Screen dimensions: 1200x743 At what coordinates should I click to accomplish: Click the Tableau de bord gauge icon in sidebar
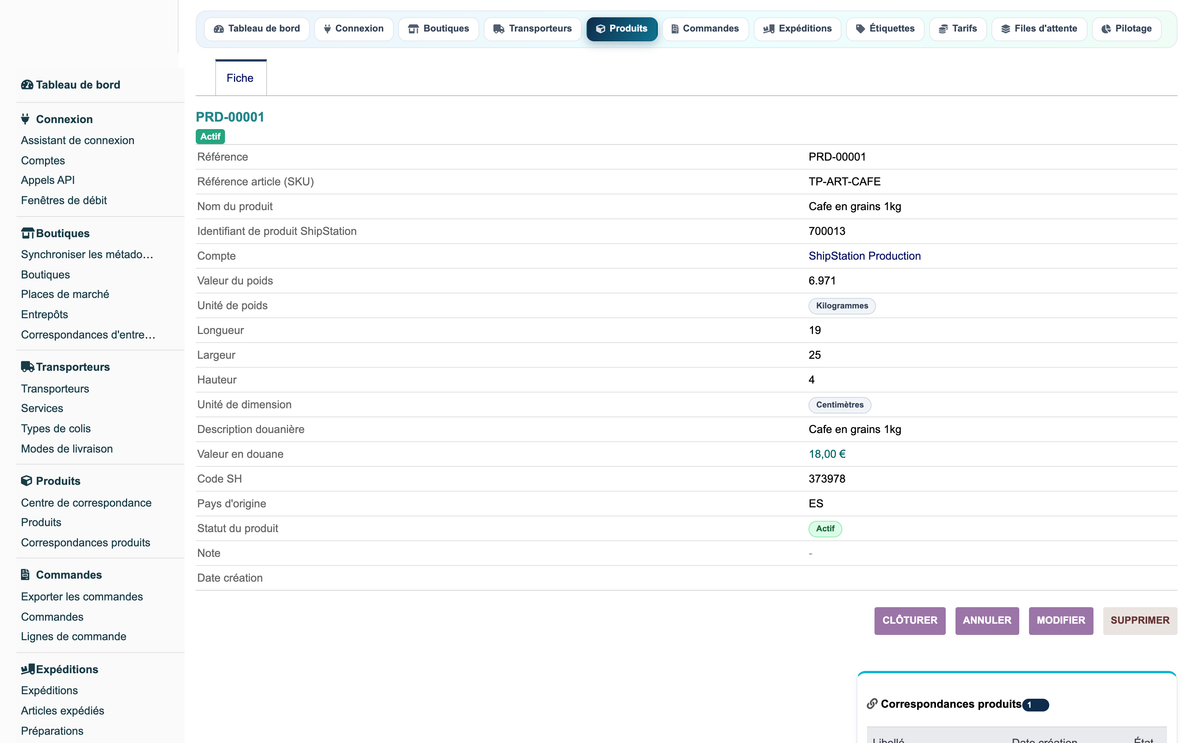click(x=27, y=85)
